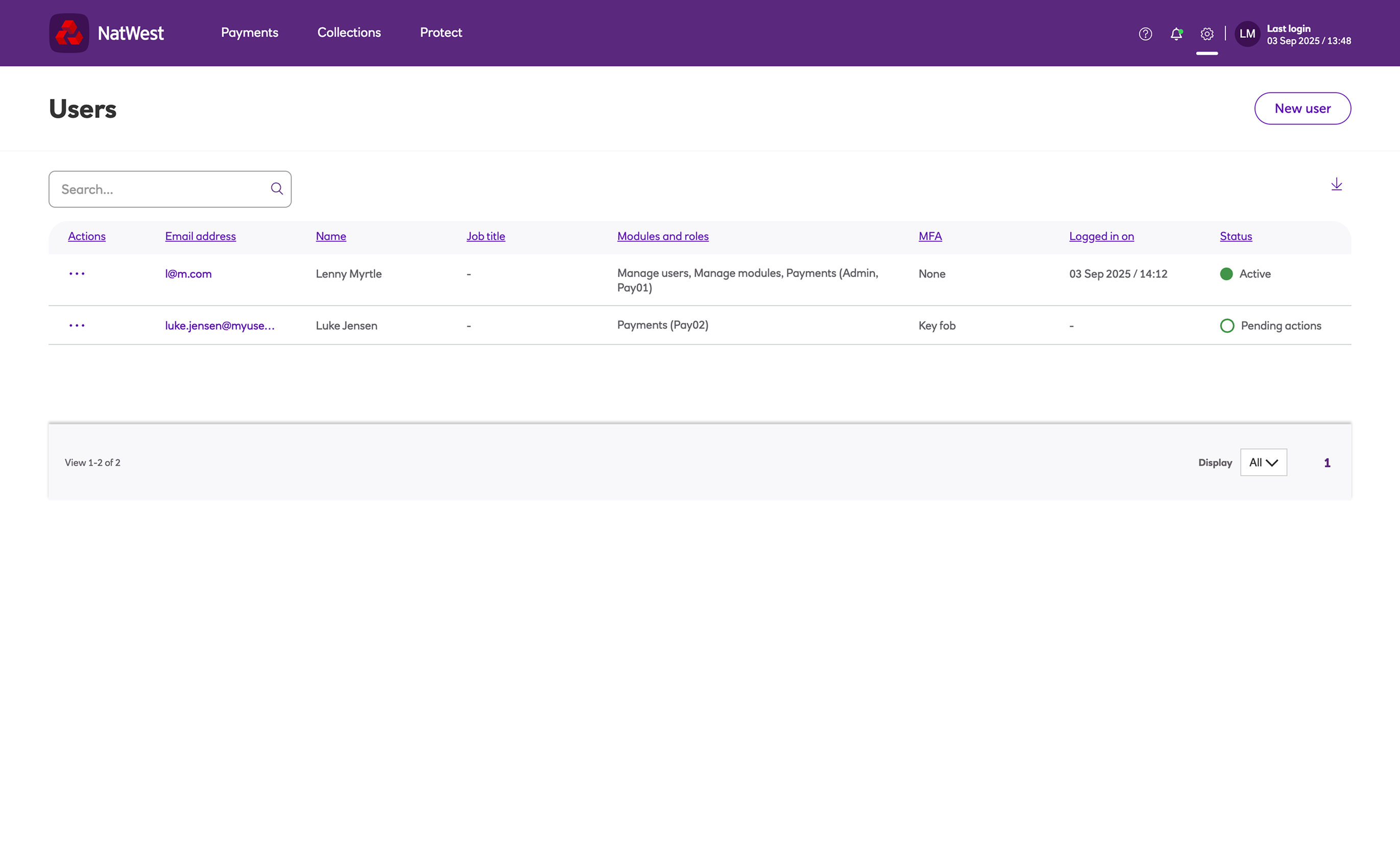Open the notifications bell icon
This screenshot has width=1400, height=842.
tap(1176, 34)
